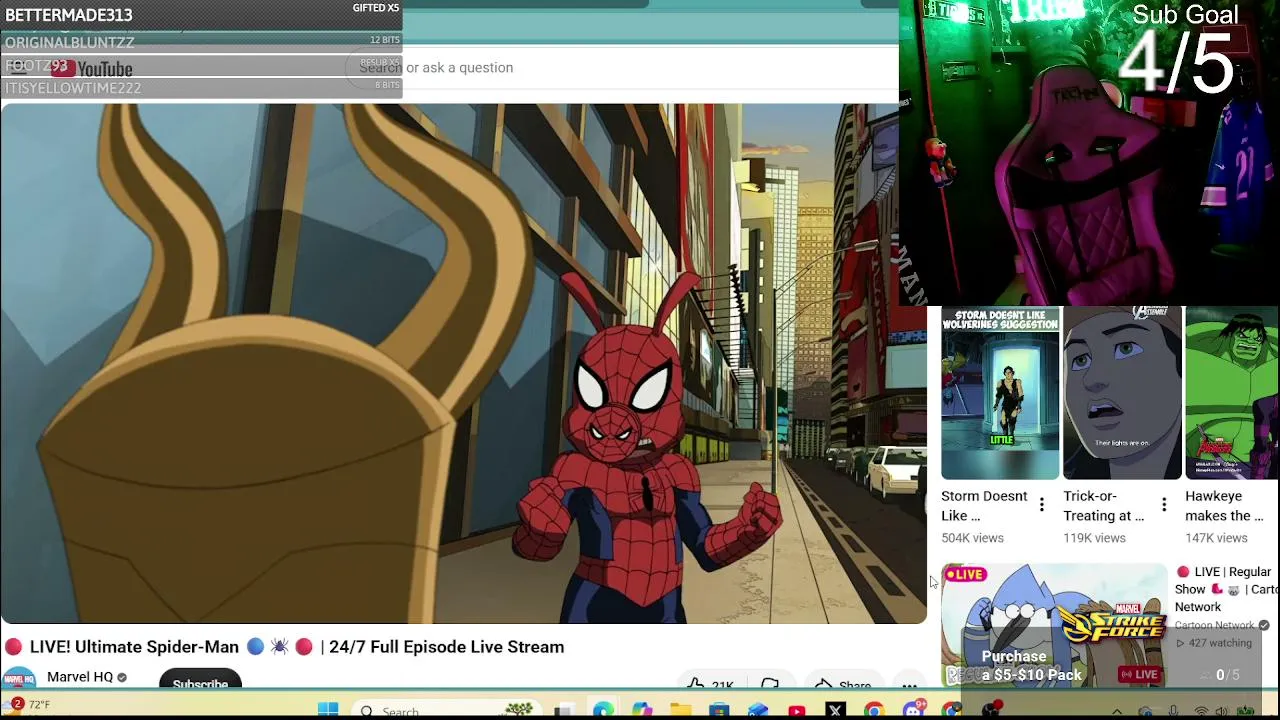1280x720 pixels.
Task: Open the 'Storm Doesnt Like ...' title
Action: 984,506
